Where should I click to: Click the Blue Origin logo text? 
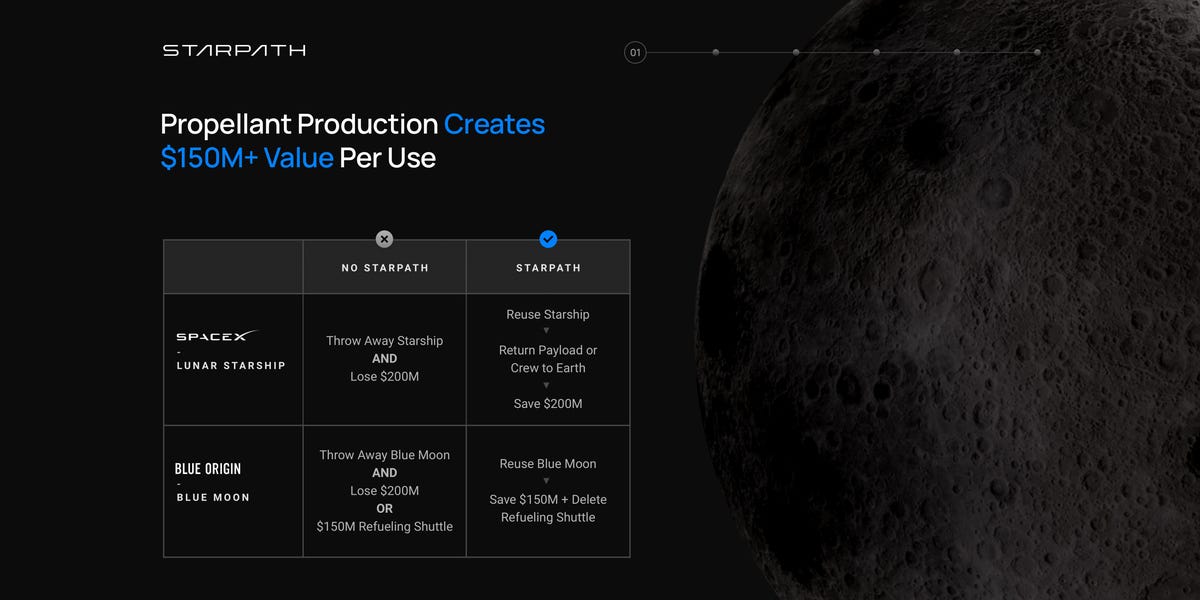tap(208, 469)
